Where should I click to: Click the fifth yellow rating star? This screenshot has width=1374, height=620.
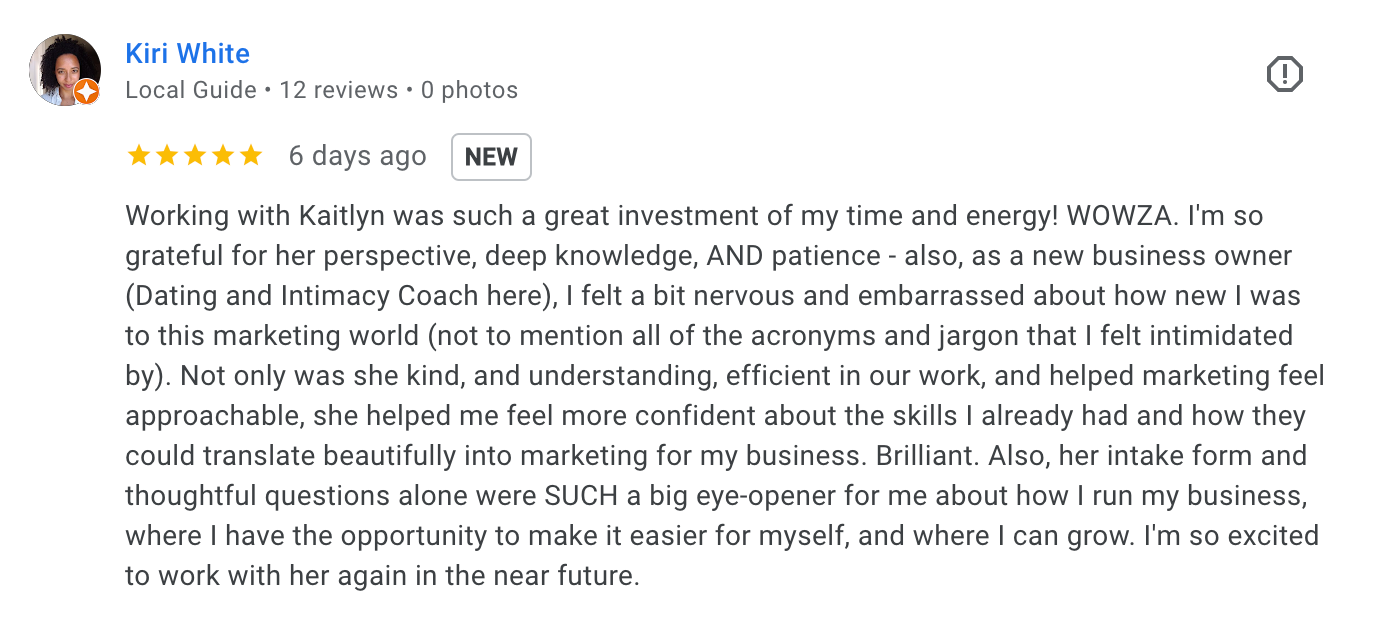coord(250,156)
